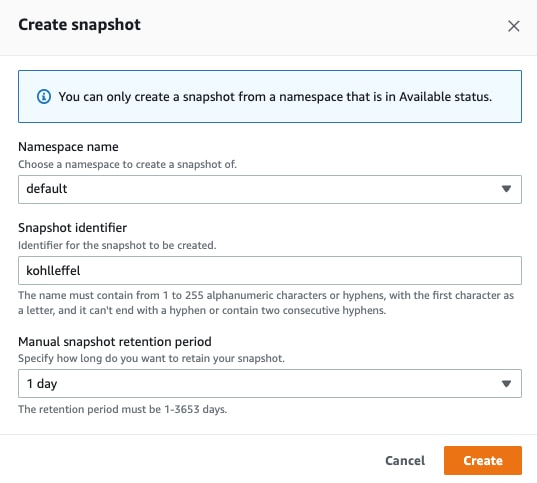
Task: Open the Namespace name dropdown showing default
Action: pos(270,189)
